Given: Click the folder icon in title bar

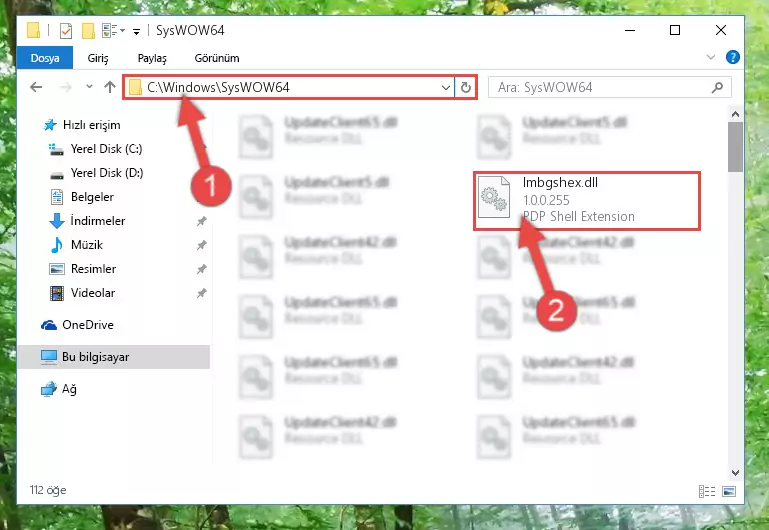Looking at the screenshot, I should coord(33,30).
